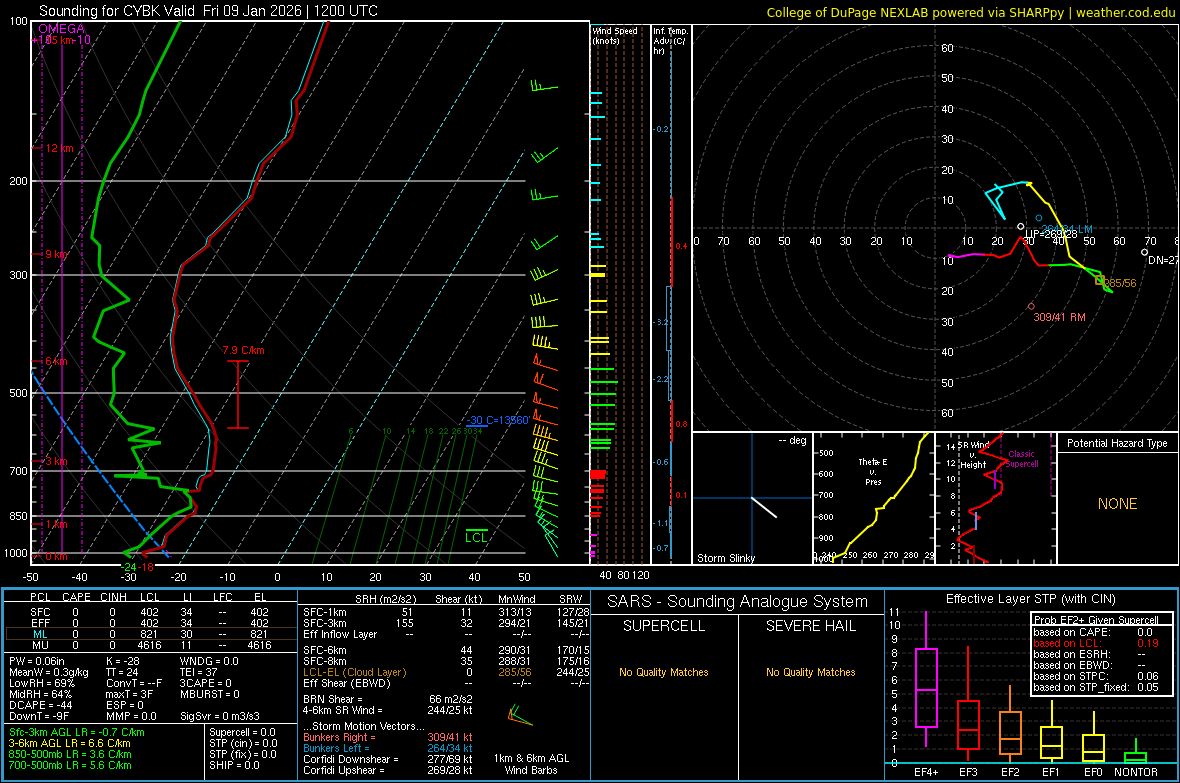Click the Supercell = 0.0 composite value
1180x783 pixels.
(242, 732)
